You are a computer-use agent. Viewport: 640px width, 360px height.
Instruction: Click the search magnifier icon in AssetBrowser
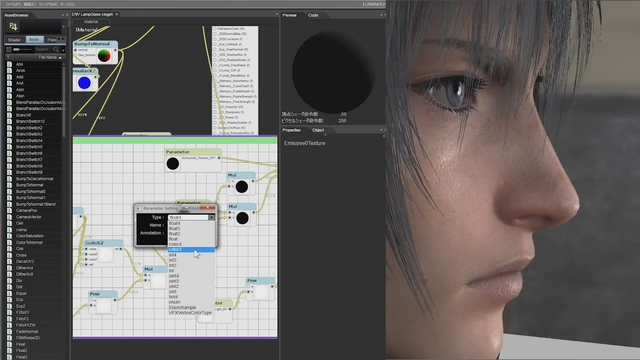tap(56, 49)
